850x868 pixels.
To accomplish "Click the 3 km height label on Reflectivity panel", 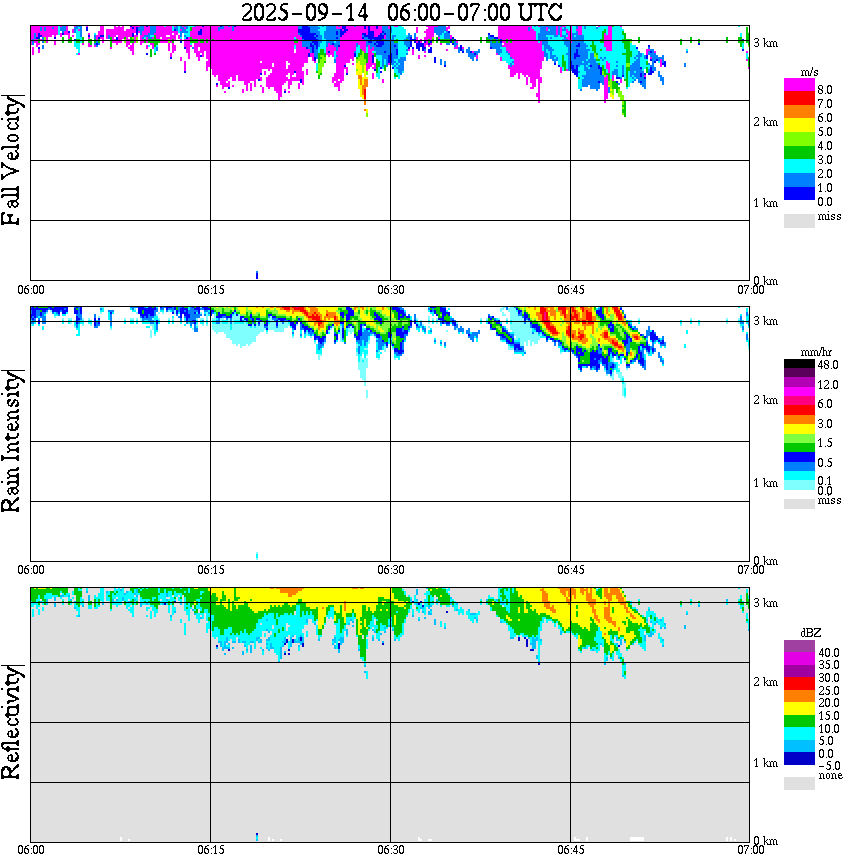I will click(766, 603).
